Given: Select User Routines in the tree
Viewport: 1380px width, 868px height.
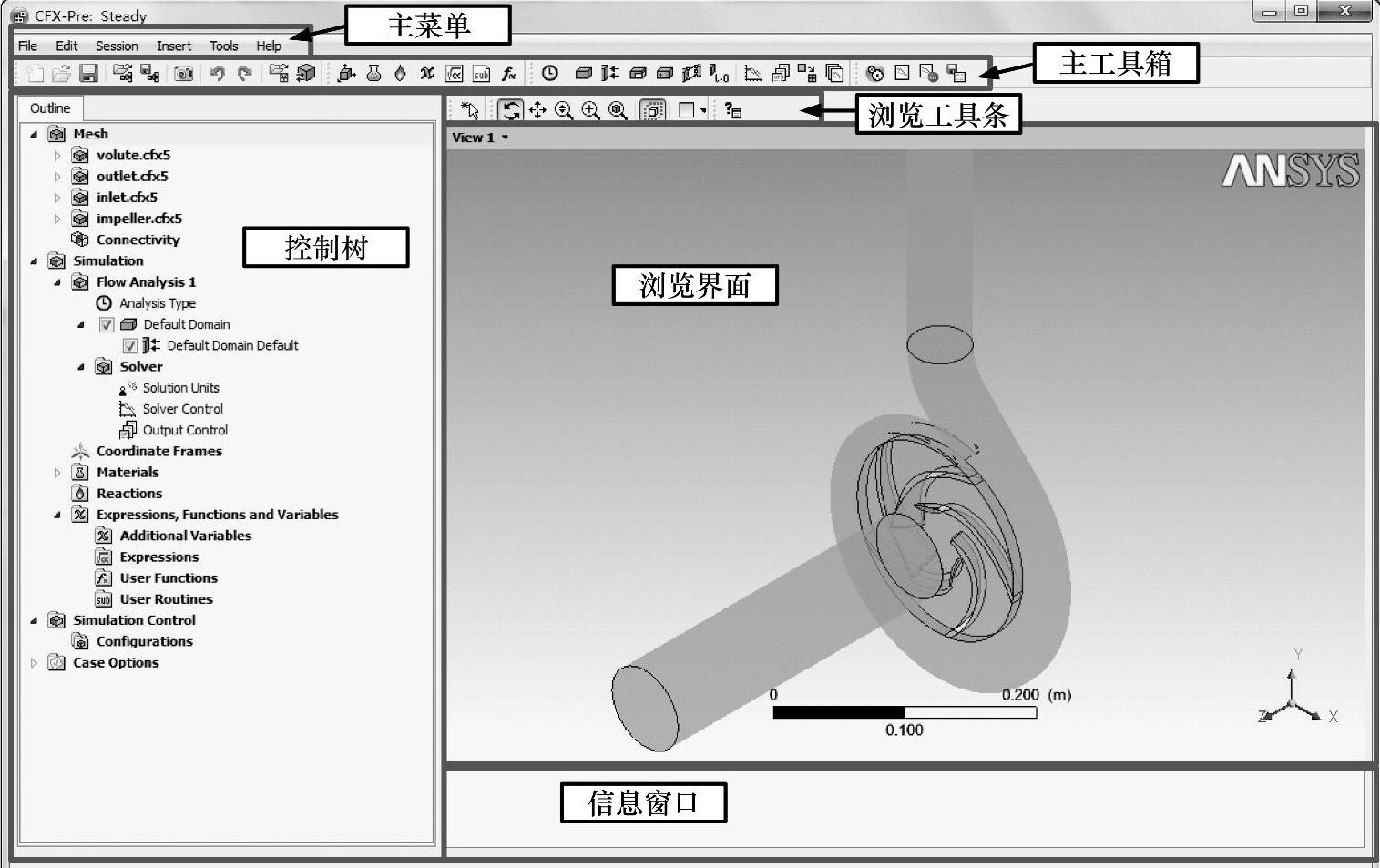Looking at the screenshot, I should [167, 598].
